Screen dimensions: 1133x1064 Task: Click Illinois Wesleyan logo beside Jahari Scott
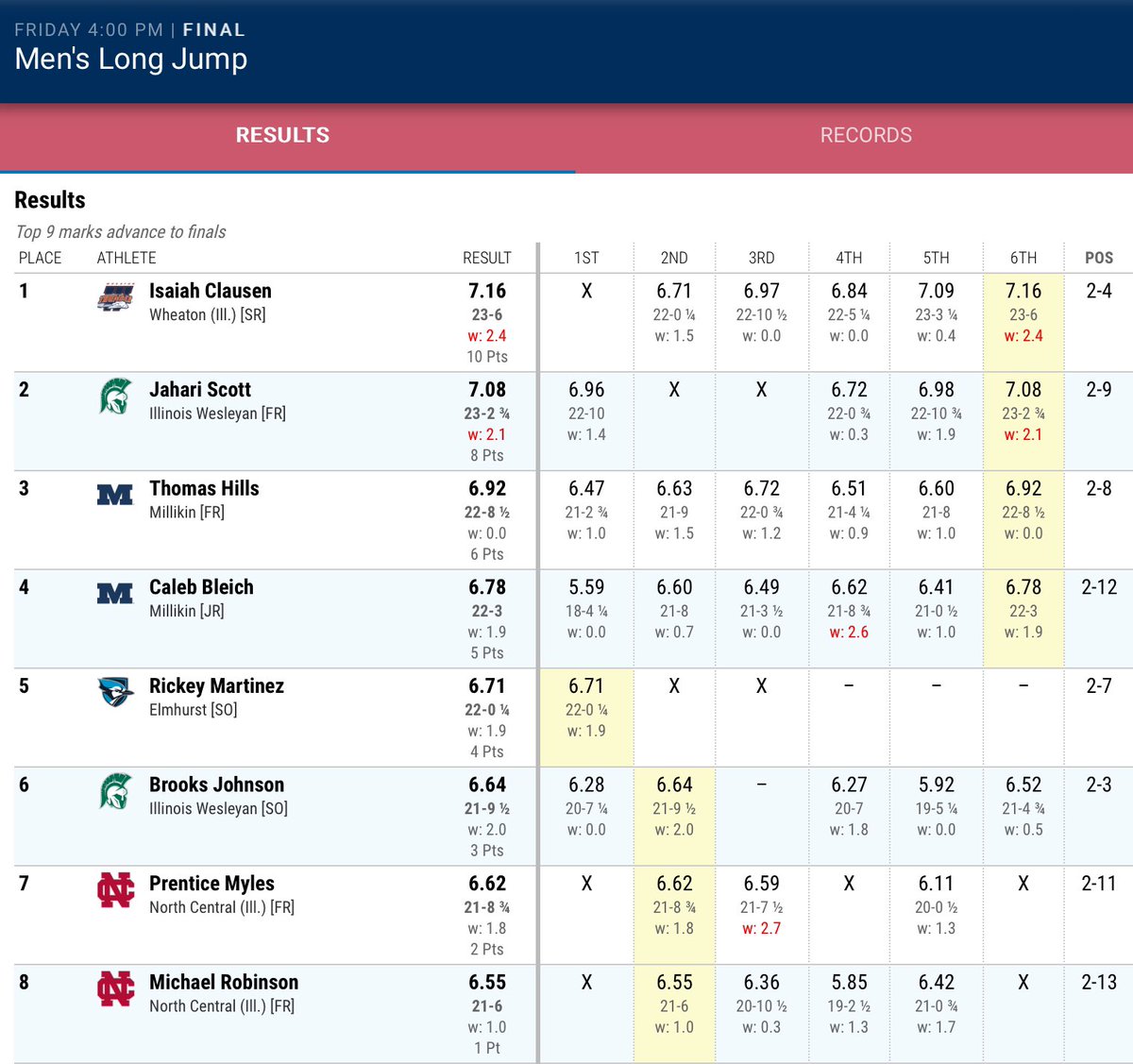click(115, 397)
